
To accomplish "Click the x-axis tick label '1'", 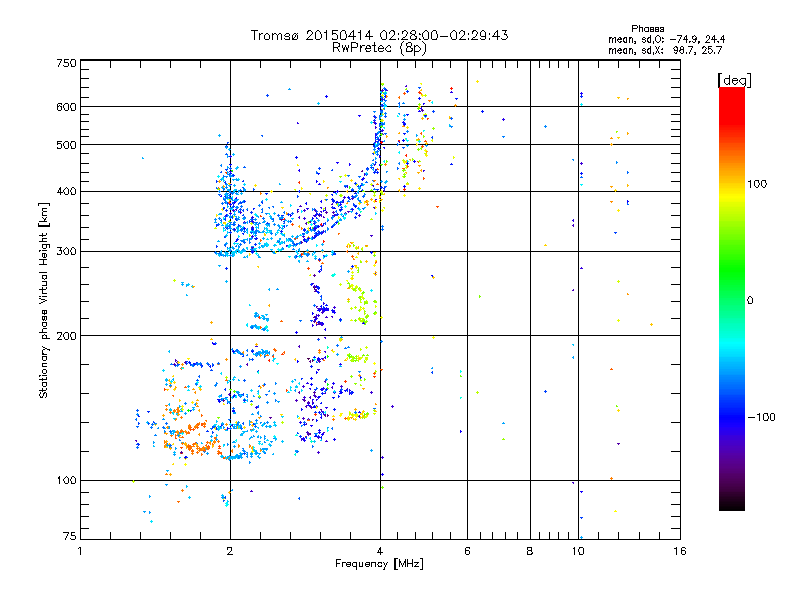I will 80,551.
